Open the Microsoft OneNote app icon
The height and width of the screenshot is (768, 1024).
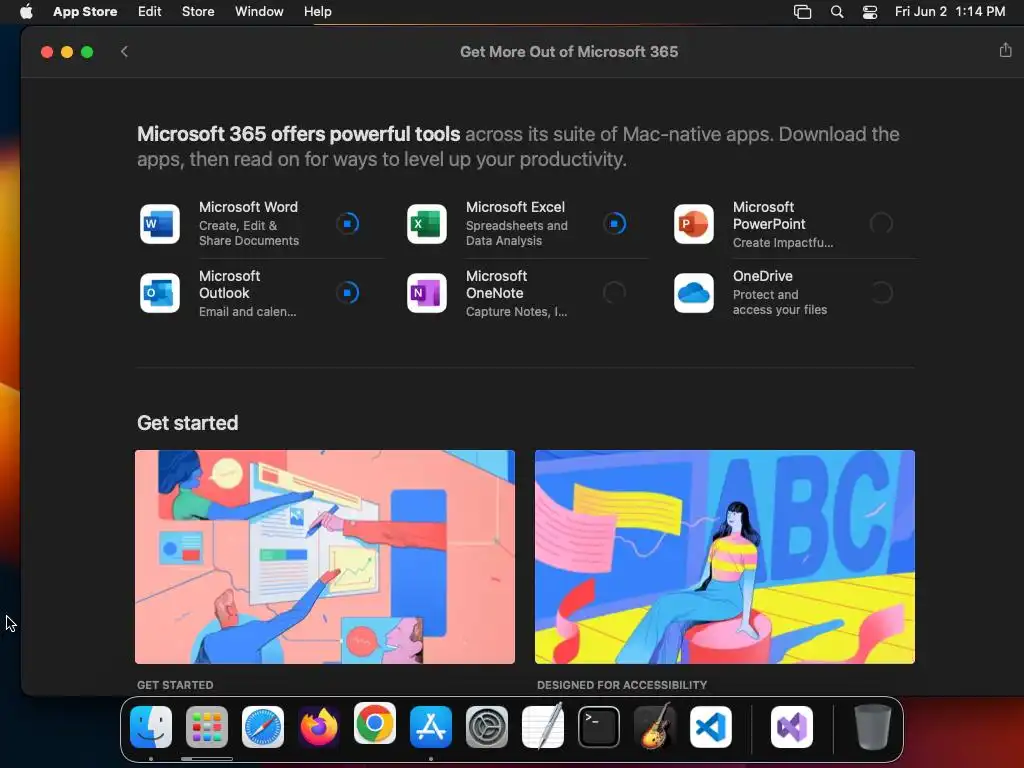tap(426, 293)
